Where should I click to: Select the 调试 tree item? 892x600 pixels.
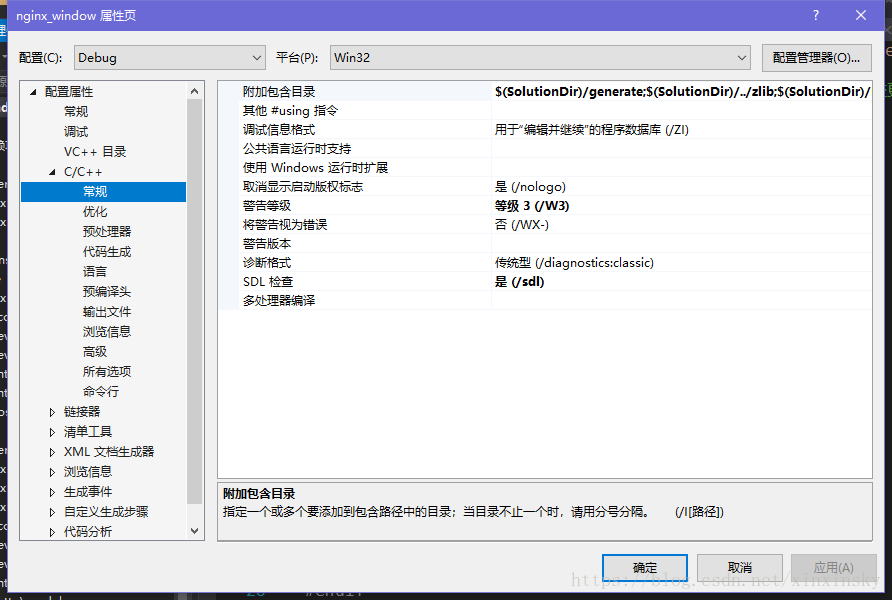[76, 131]
